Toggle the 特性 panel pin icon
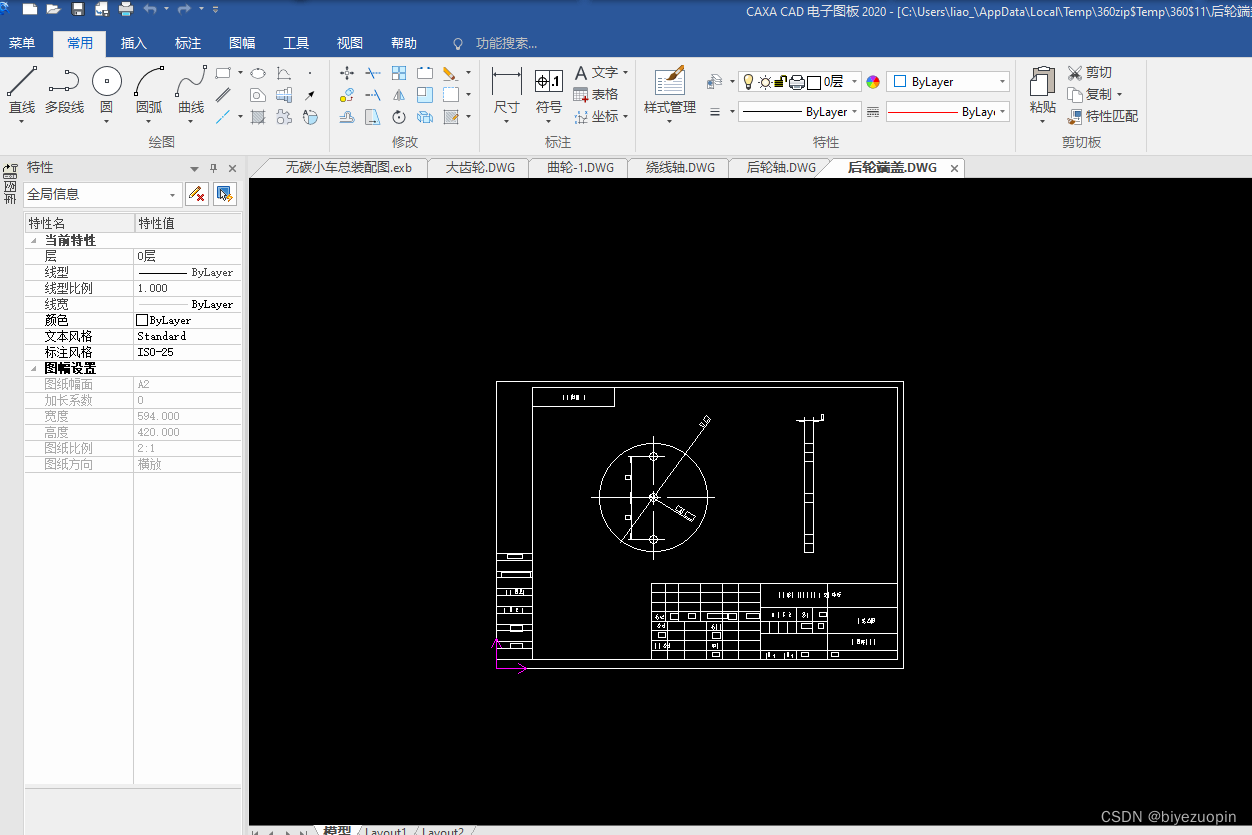Image resolution: width=1252 pixels, height=835 pixels. [213, 168]
